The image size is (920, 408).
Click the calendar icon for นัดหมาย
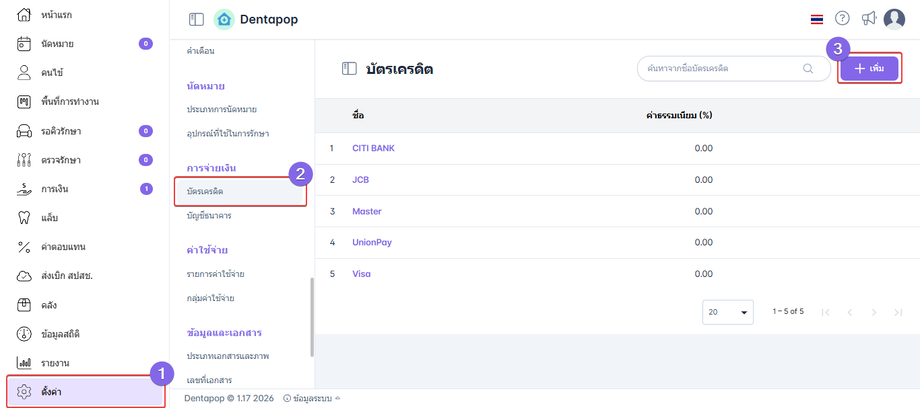tap(25, 44)
